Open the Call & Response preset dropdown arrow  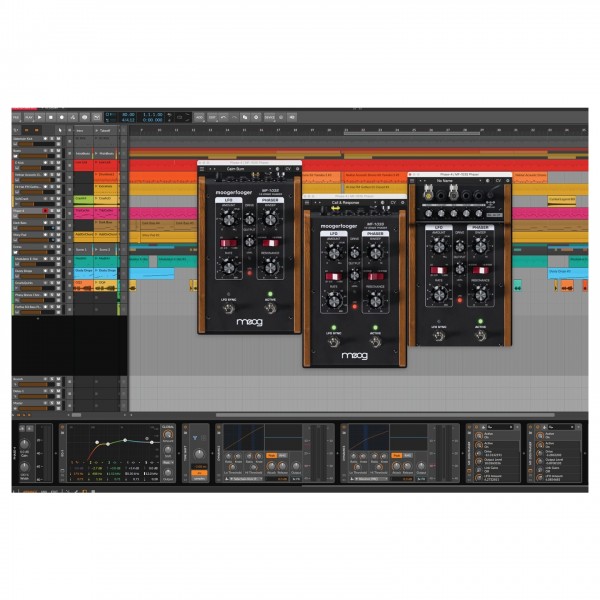[375, 202]
